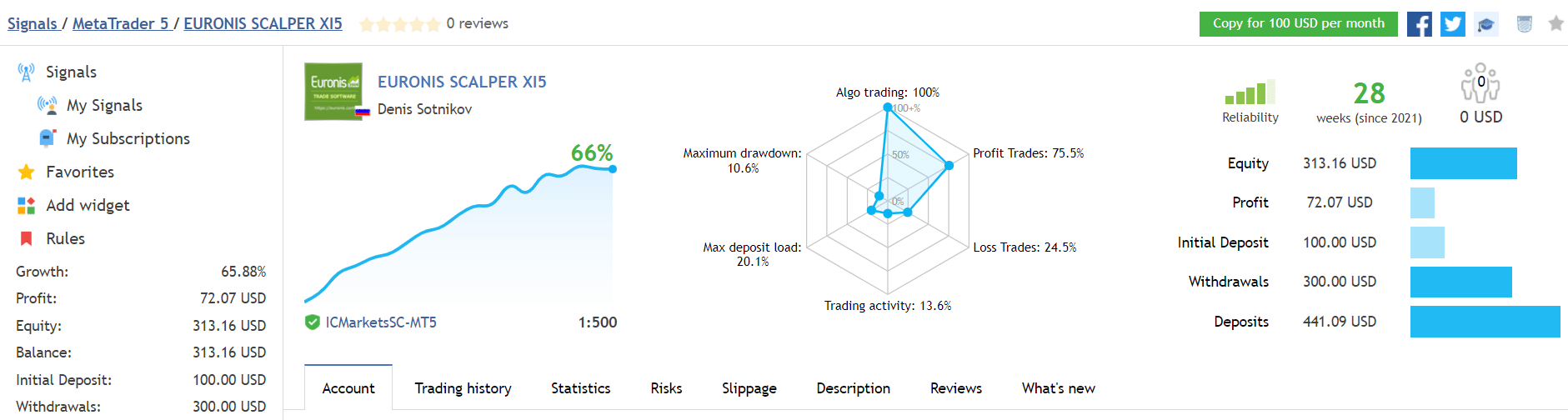Screen dimensions: 1568x420
Task: Open Favorites in the sidebar
Action: coord(79,172)
